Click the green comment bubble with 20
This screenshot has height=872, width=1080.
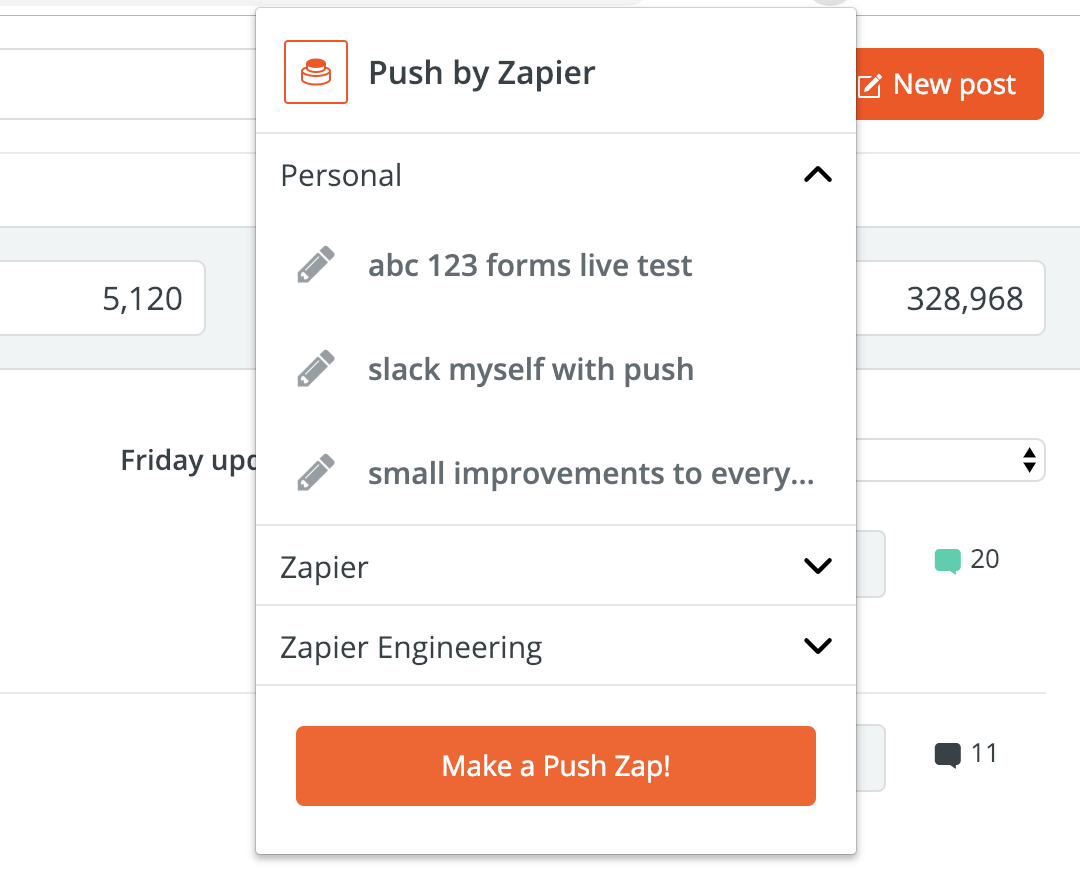(947, 560)
